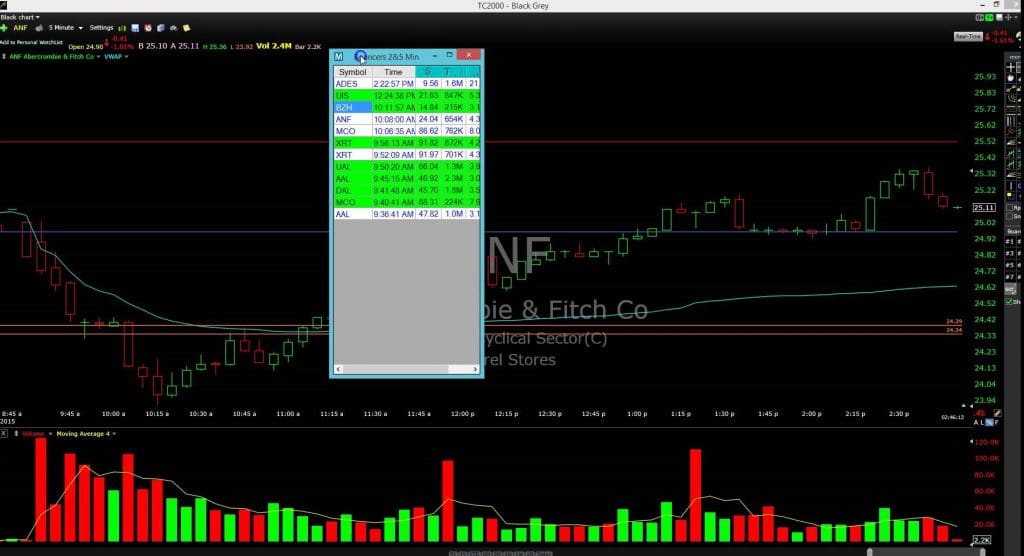Click the crosshair pointer drawing tool
Image resolution: width=1024 pixels, height=556 pixels.
pyautogui.click(x=1012, y=67)
